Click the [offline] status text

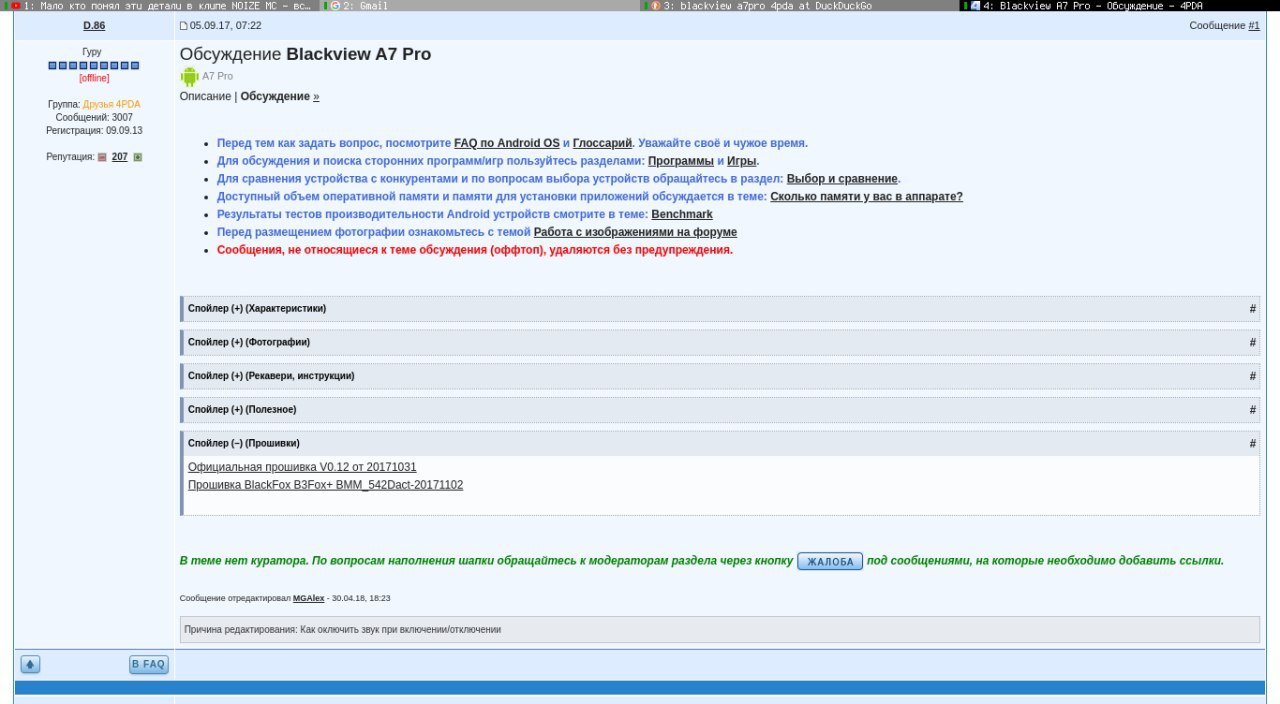94,78
